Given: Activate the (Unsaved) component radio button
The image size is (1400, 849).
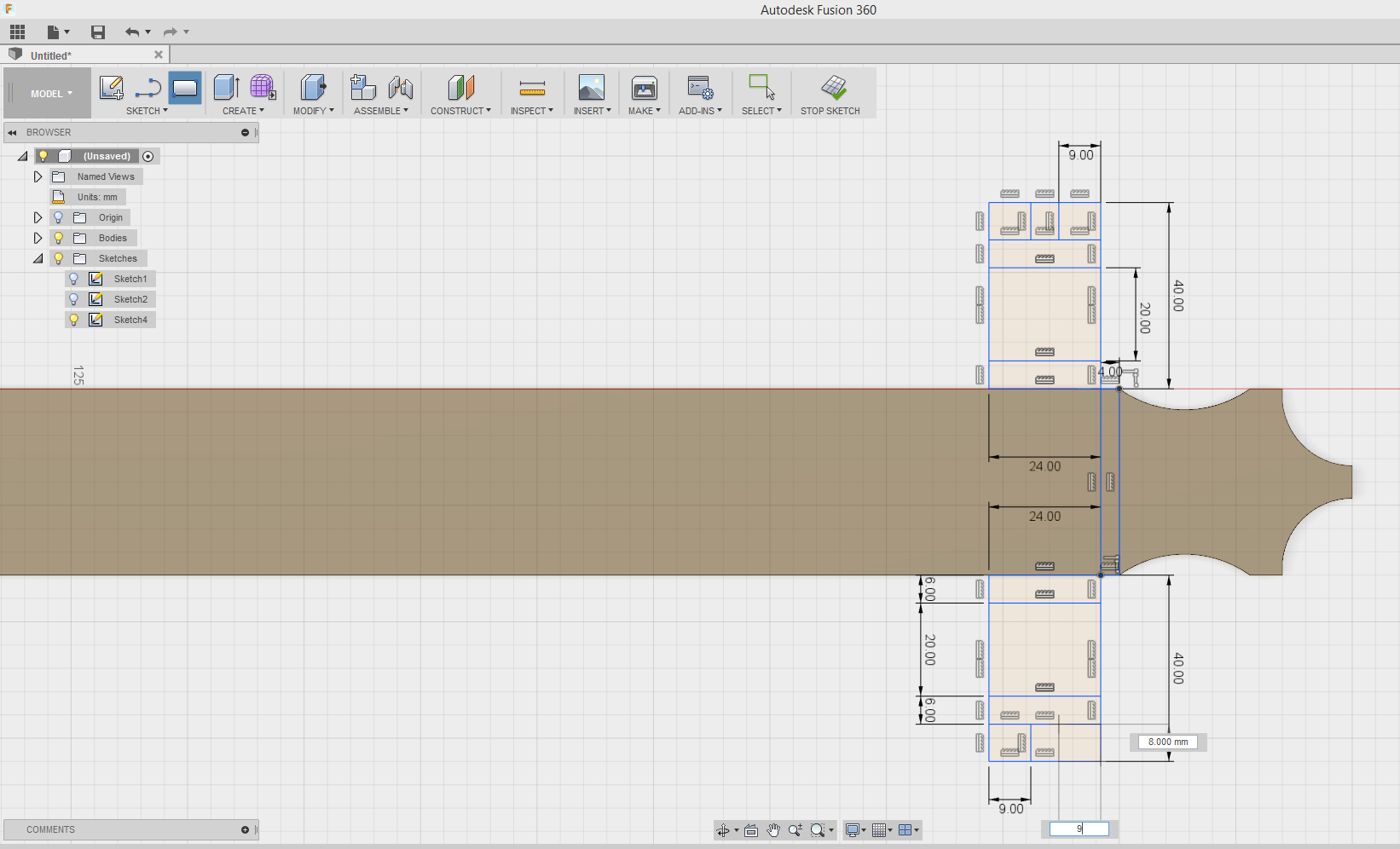Looking at the screenshot, I should coord(148,156).
